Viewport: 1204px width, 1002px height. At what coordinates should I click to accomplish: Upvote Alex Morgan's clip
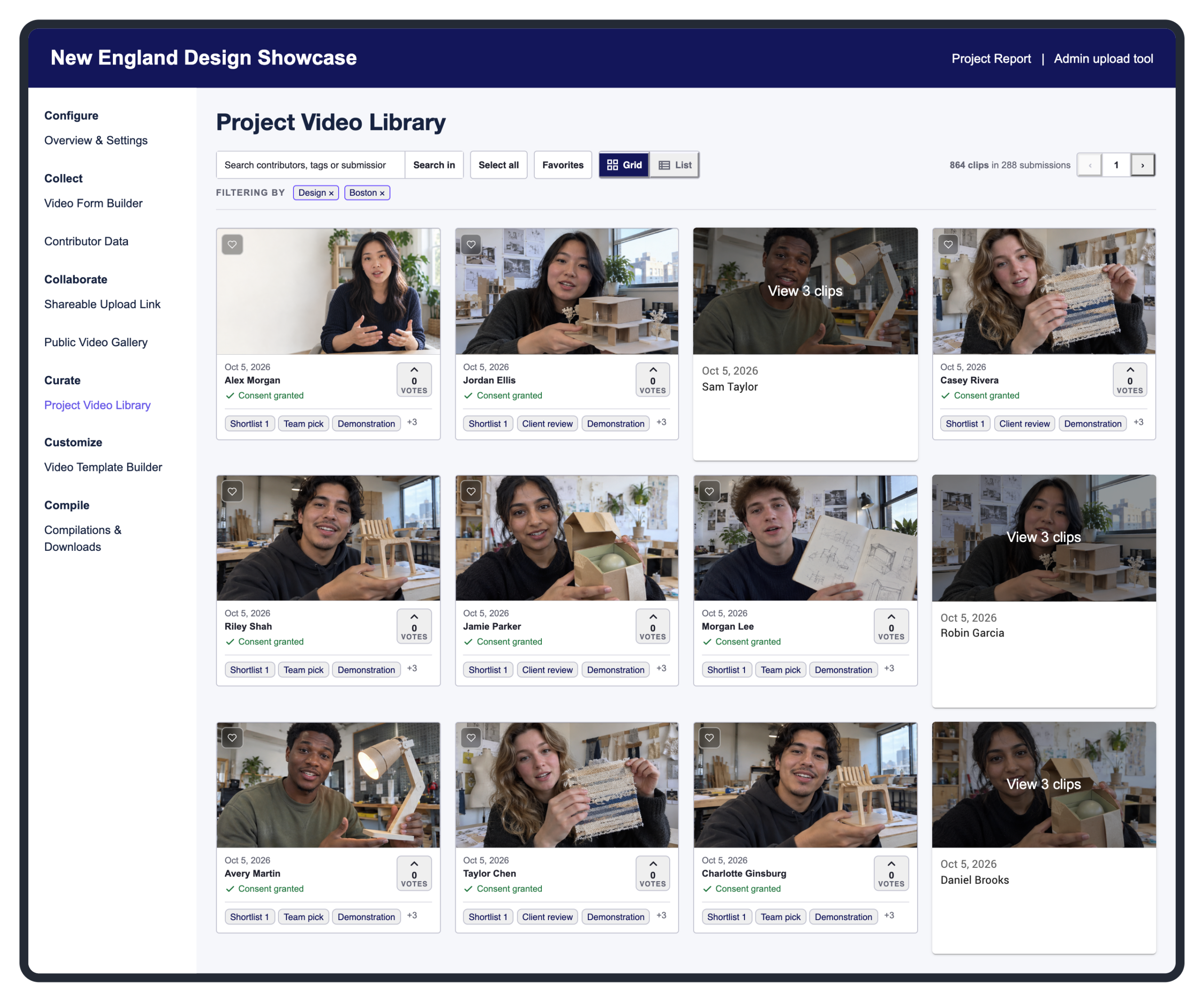coord(414,379)
